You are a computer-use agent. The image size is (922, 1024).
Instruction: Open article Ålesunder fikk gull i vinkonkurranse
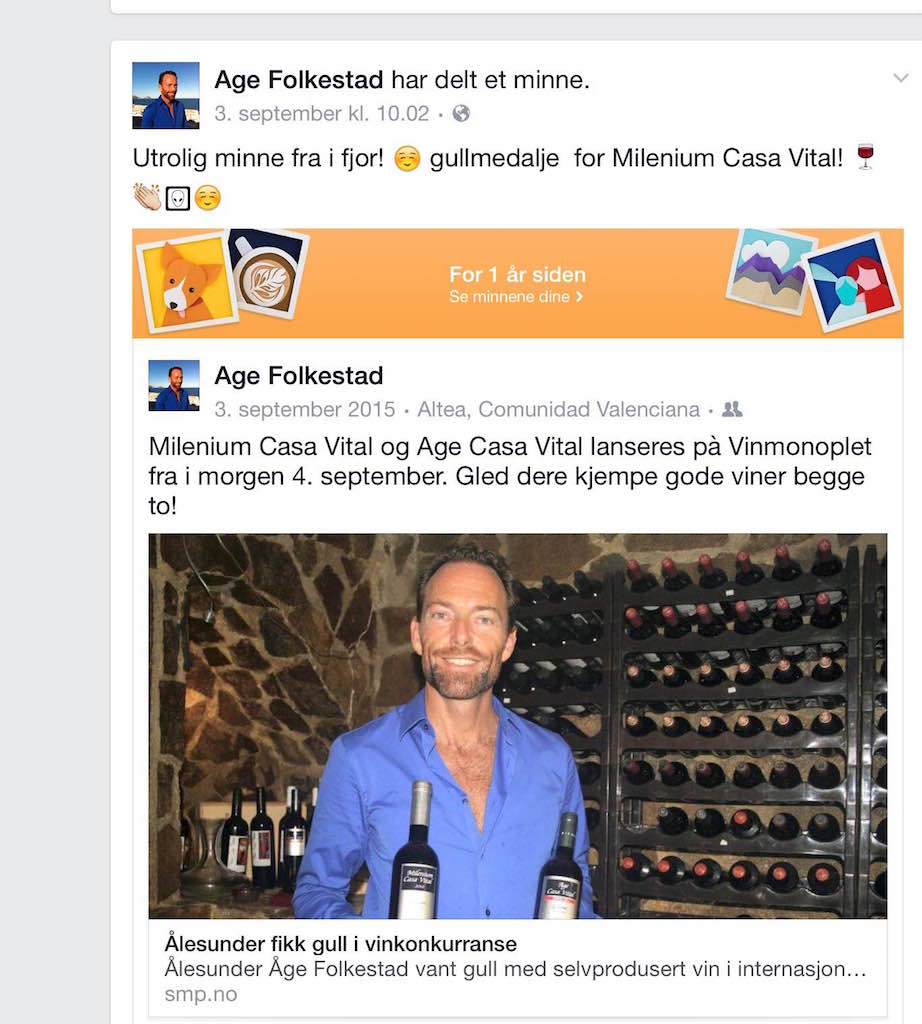340,944
